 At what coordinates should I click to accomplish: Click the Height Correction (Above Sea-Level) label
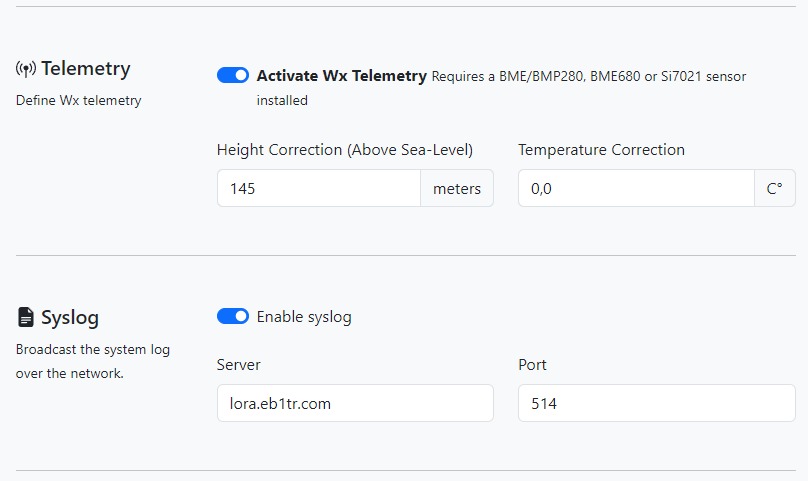coord(345,150)
